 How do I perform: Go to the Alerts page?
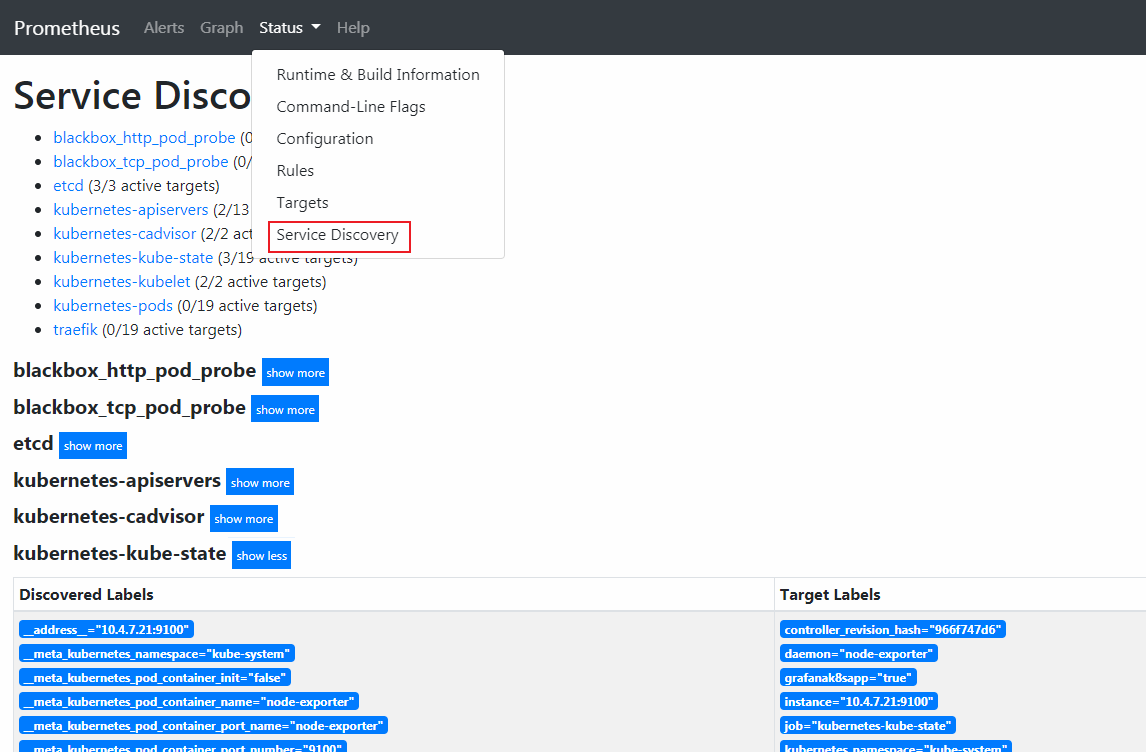[164, 28]
